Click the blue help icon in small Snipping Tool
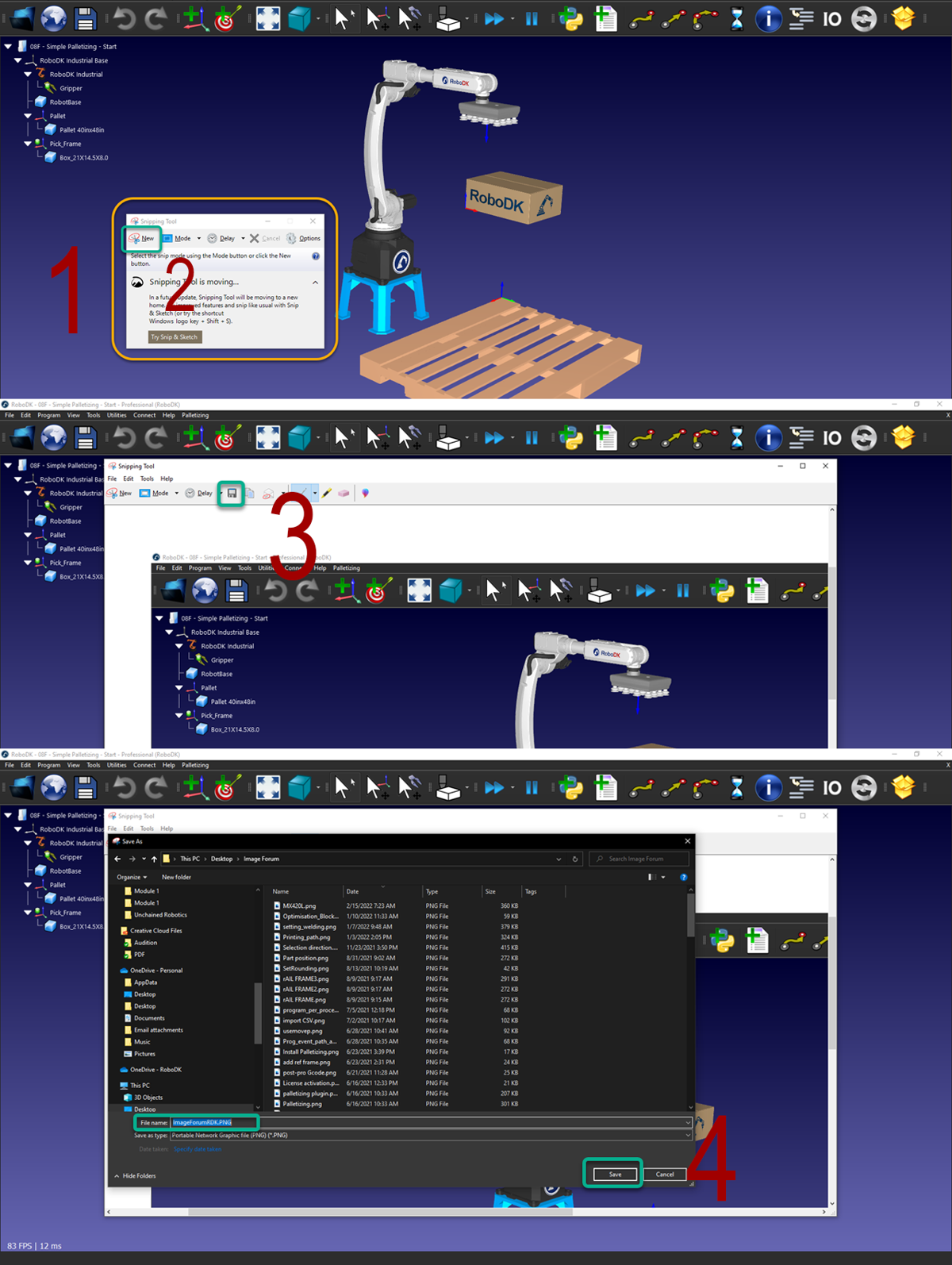This screenshot has height=1265, width=952. click(316, 256)
